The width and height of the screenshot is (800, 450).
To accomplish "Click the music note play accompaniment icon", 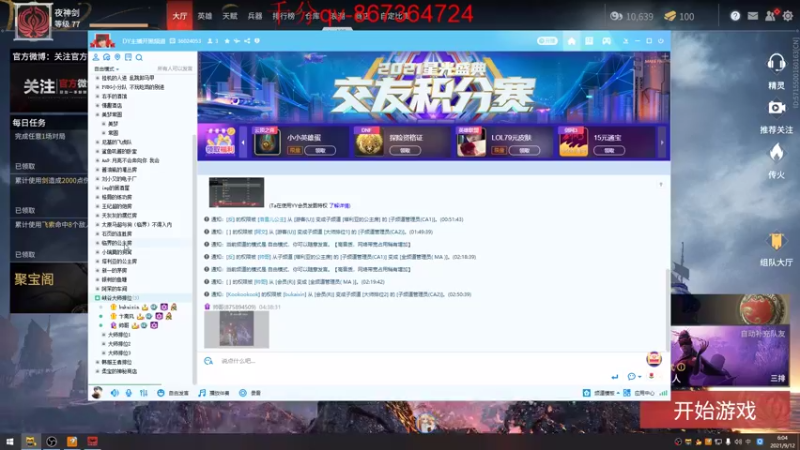I will click(x=202, y=393).
